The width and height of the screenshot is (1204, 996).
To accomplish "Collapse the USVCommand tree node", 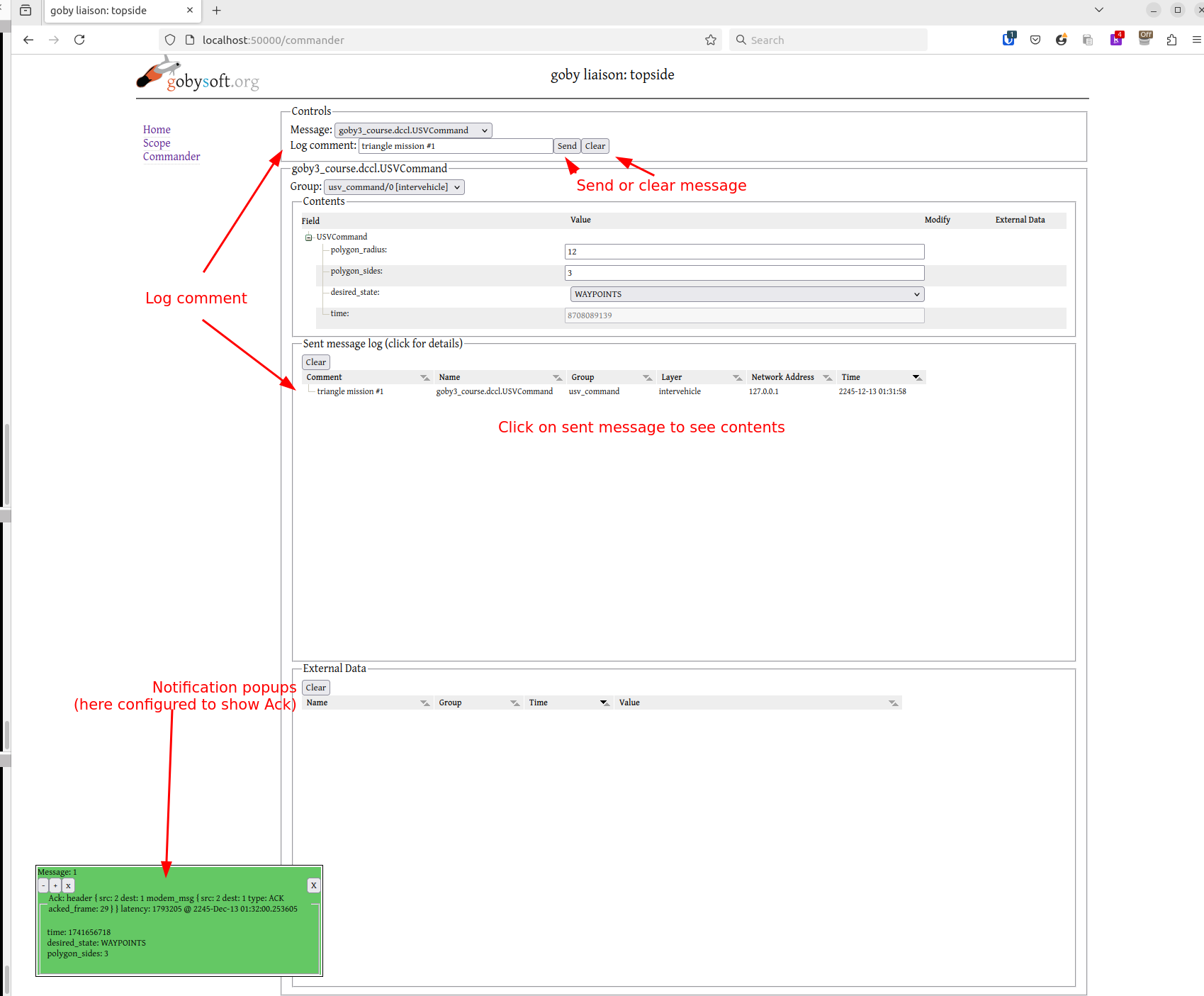I will [309, 237].
